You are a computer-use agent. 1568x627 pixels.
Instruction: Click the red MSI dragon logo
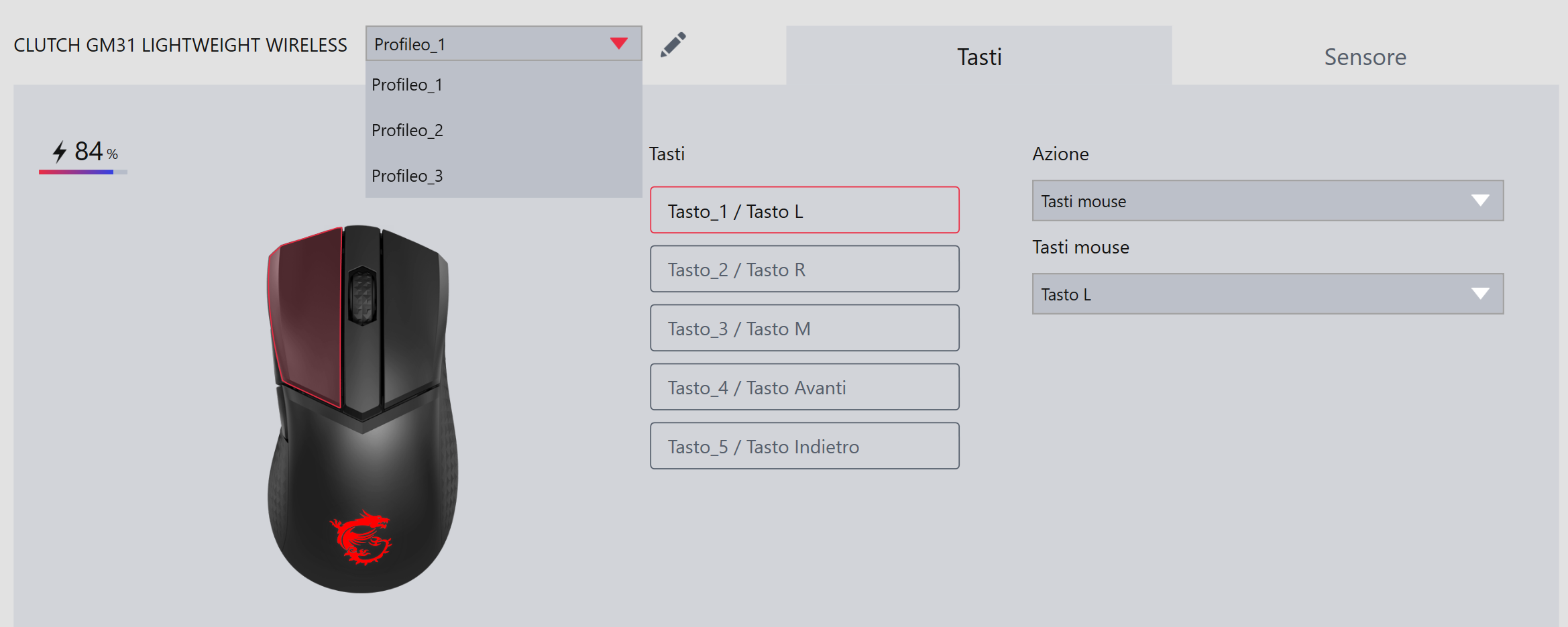point(361,537)
